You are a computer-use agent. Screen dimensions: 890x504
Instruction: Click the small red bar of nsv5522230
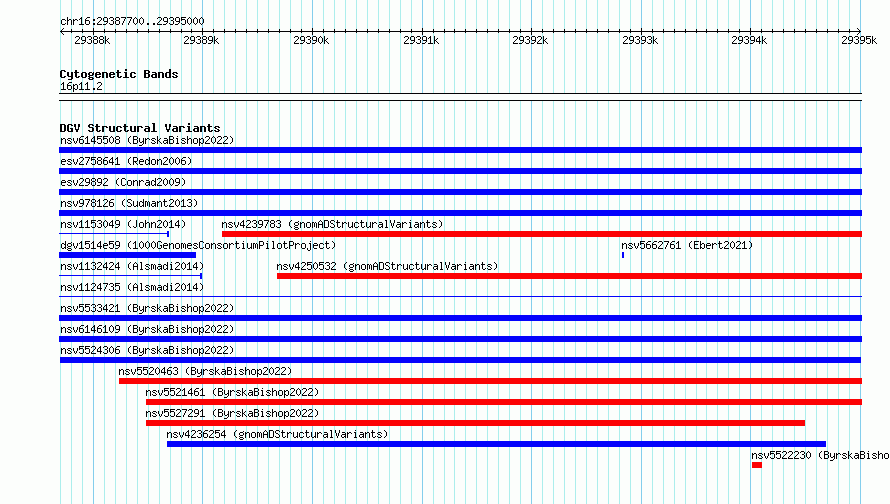pyautogui.click(x=757, y=465)
